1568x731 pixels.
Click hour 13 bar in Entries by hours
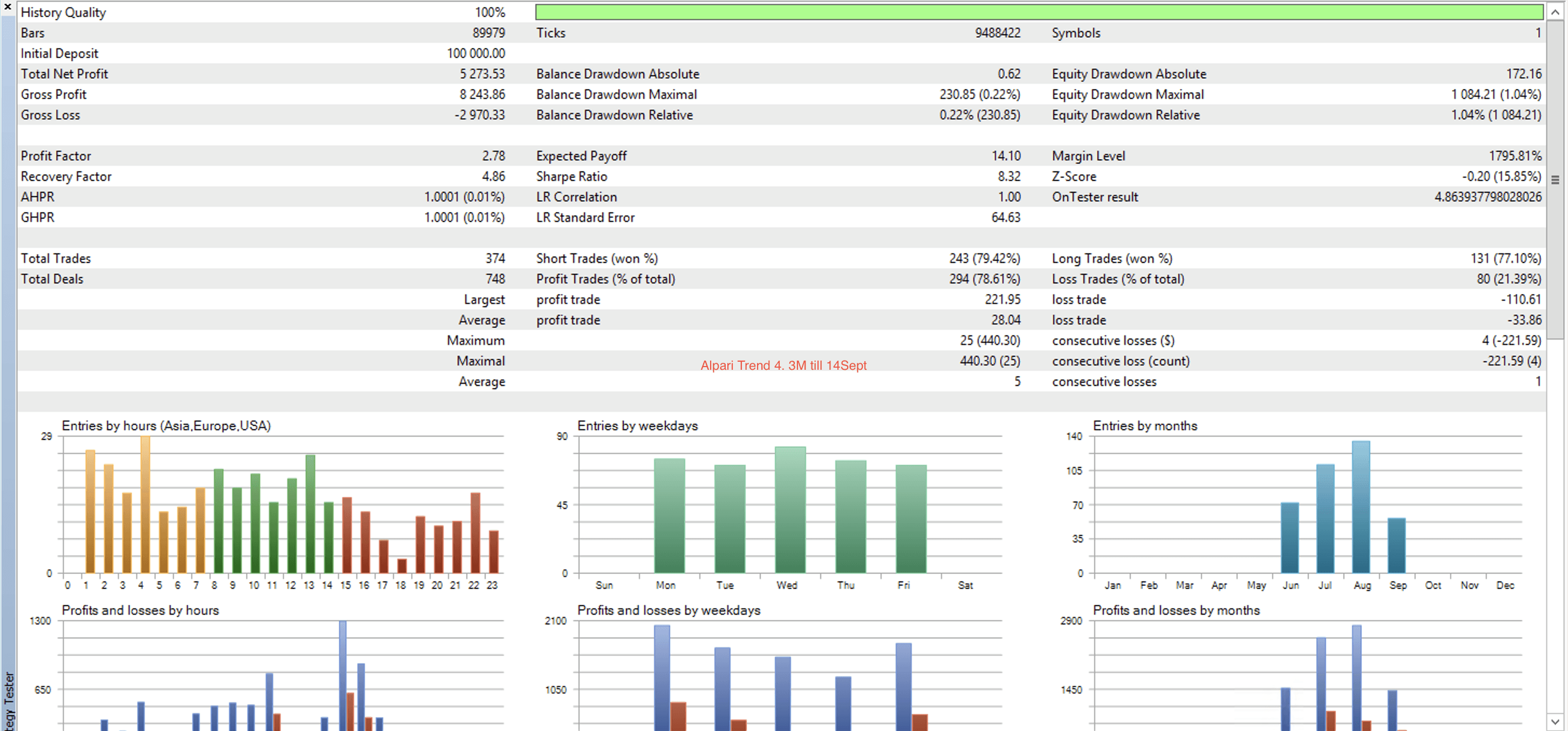click(x=310, y=513)
